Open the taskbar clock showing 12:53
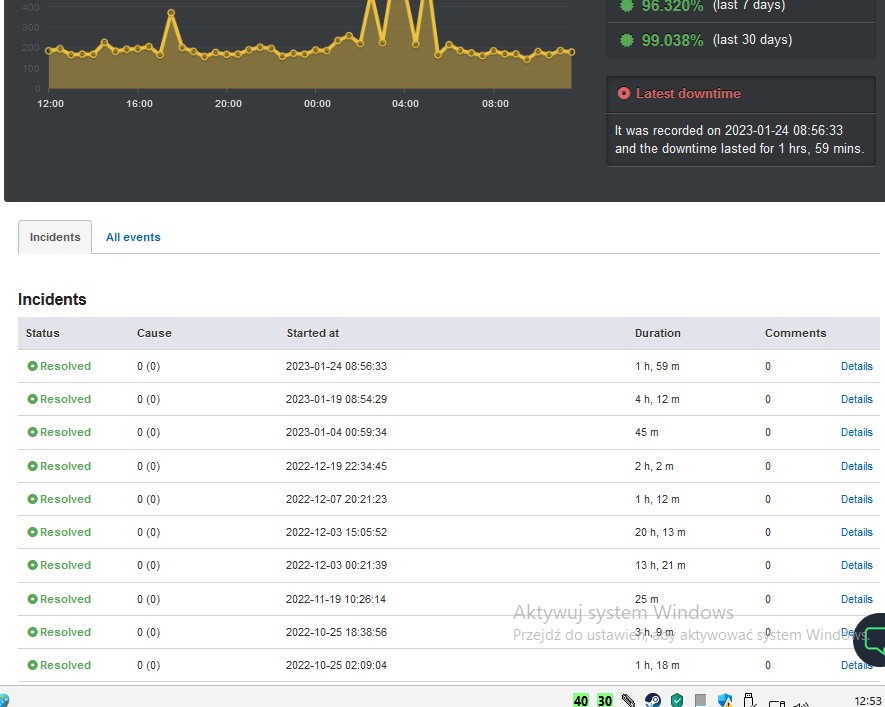 point(868,701)
